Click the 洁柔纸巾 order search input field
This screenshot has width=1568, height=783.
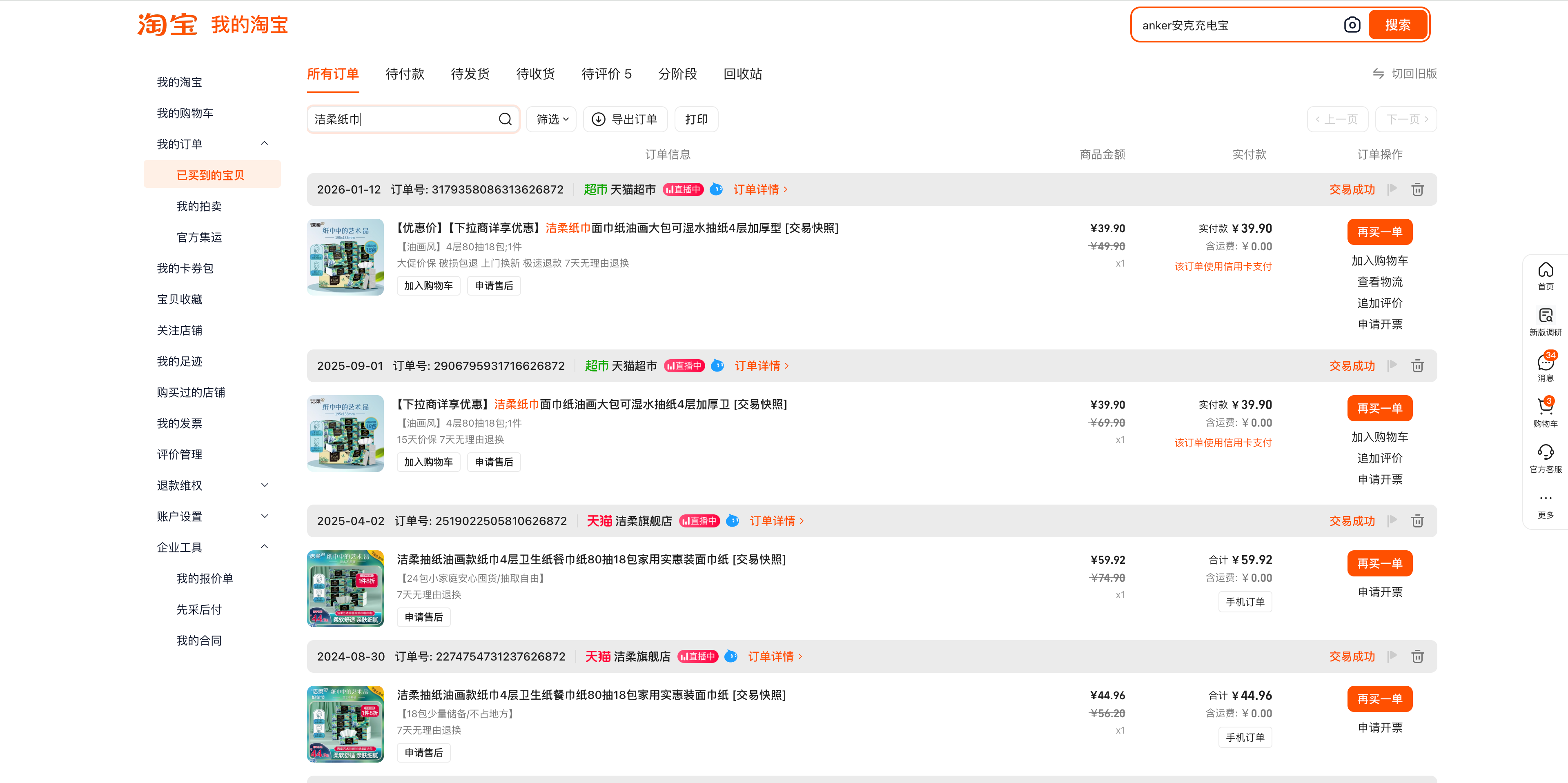402,119
